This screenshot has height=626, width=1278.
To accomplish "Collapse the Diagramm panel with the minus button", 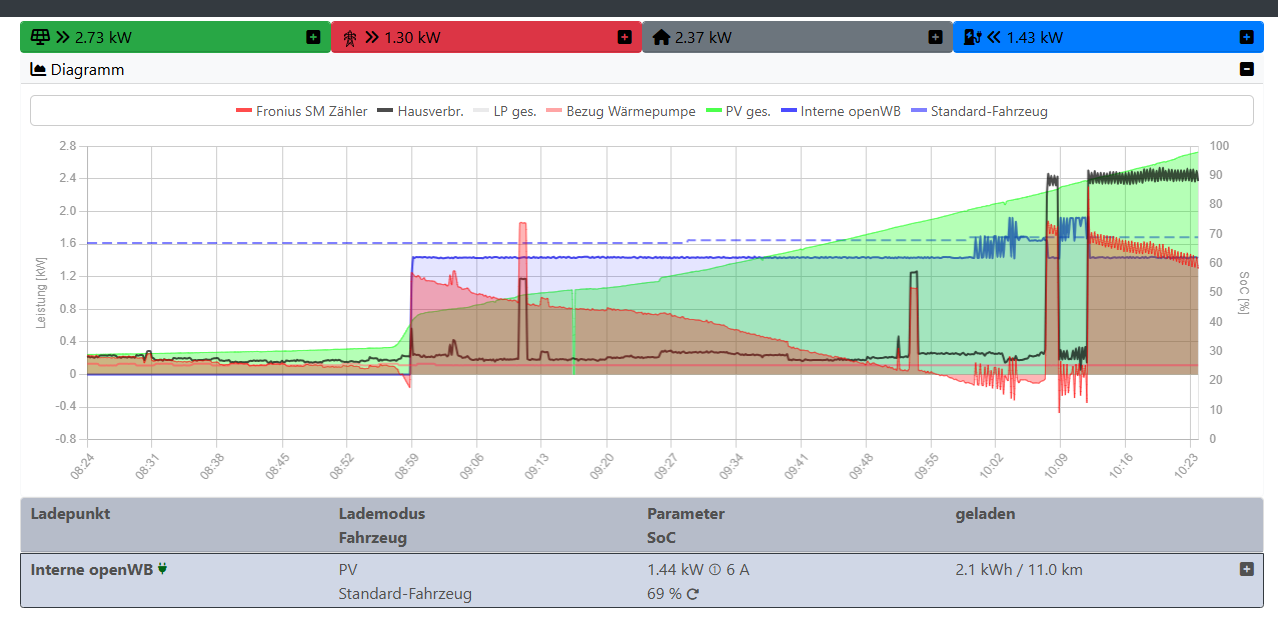I will [1246, 69].
